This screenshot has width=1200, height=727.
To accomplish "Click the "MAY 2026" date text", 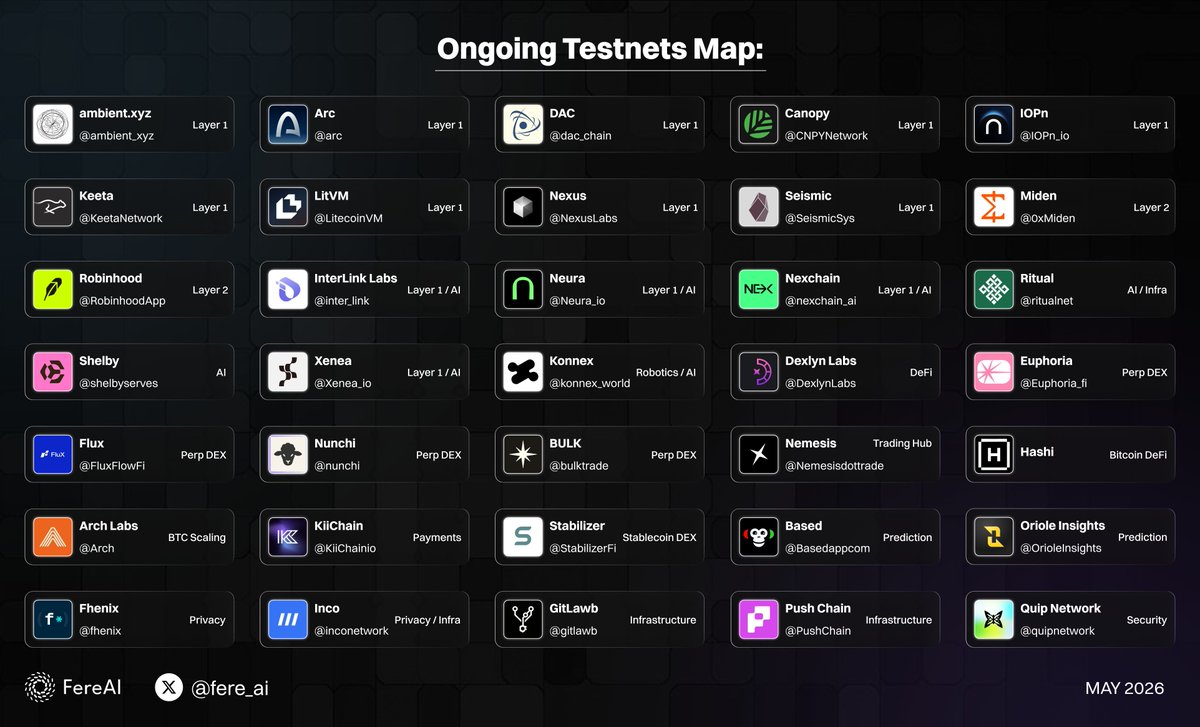I will pyautogui.click(x=1125, y=689).
